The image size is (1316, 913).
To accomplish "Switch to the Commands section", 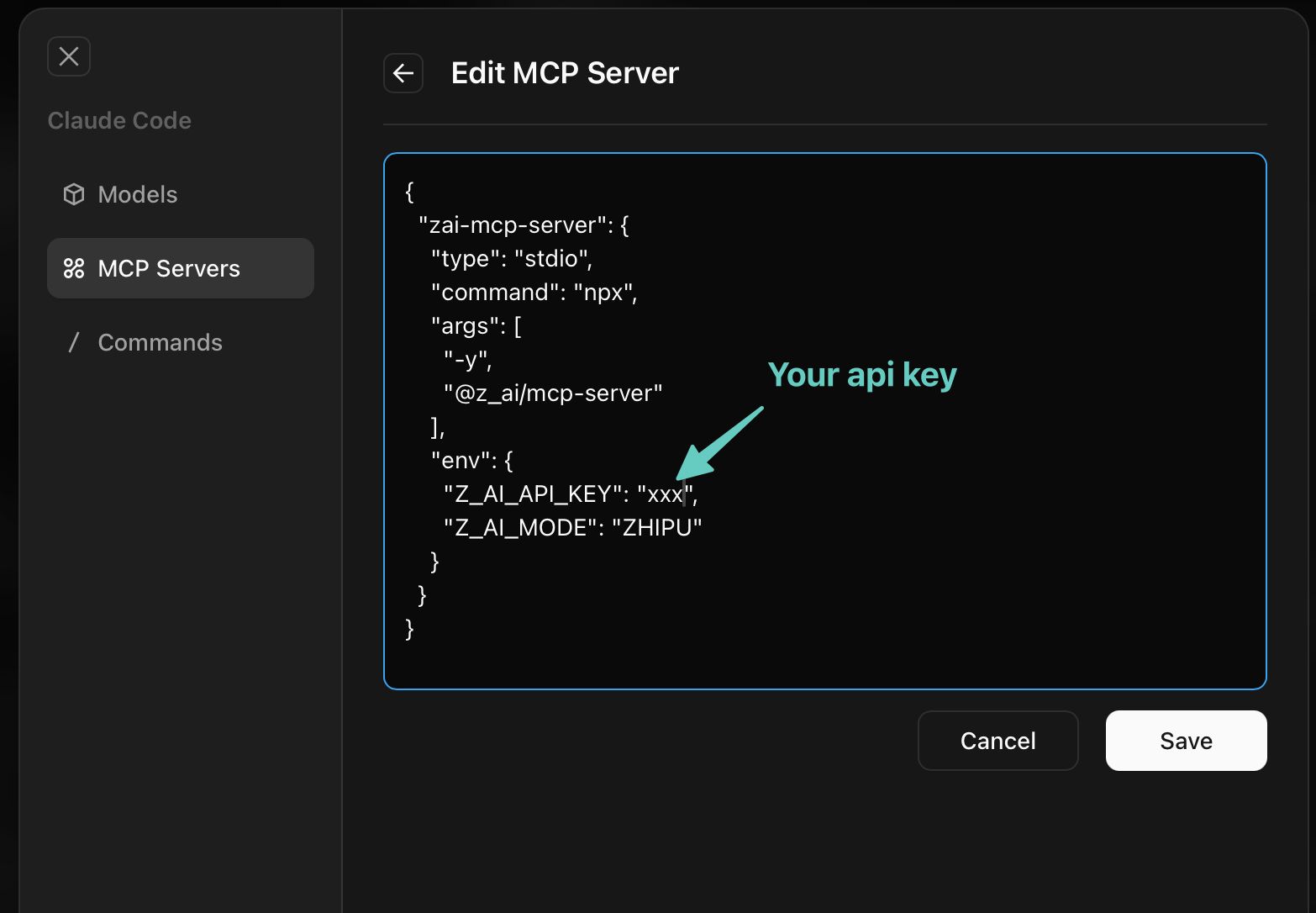I will (160, 342).
